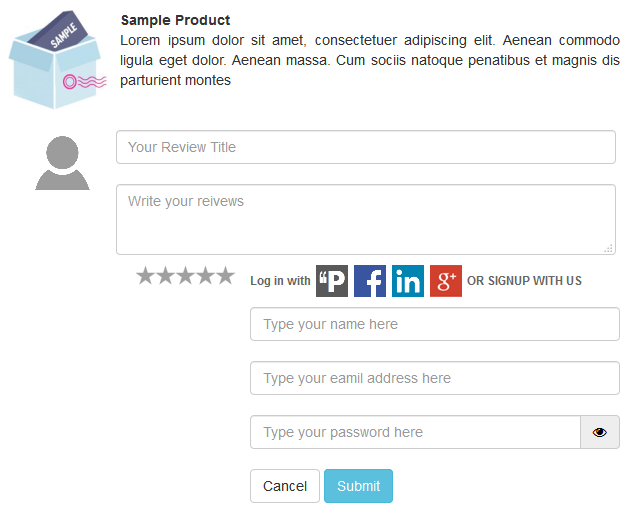Screen dimensions: 637x519
Task: Rate three stars with the third star
Action: coord(185,276)
